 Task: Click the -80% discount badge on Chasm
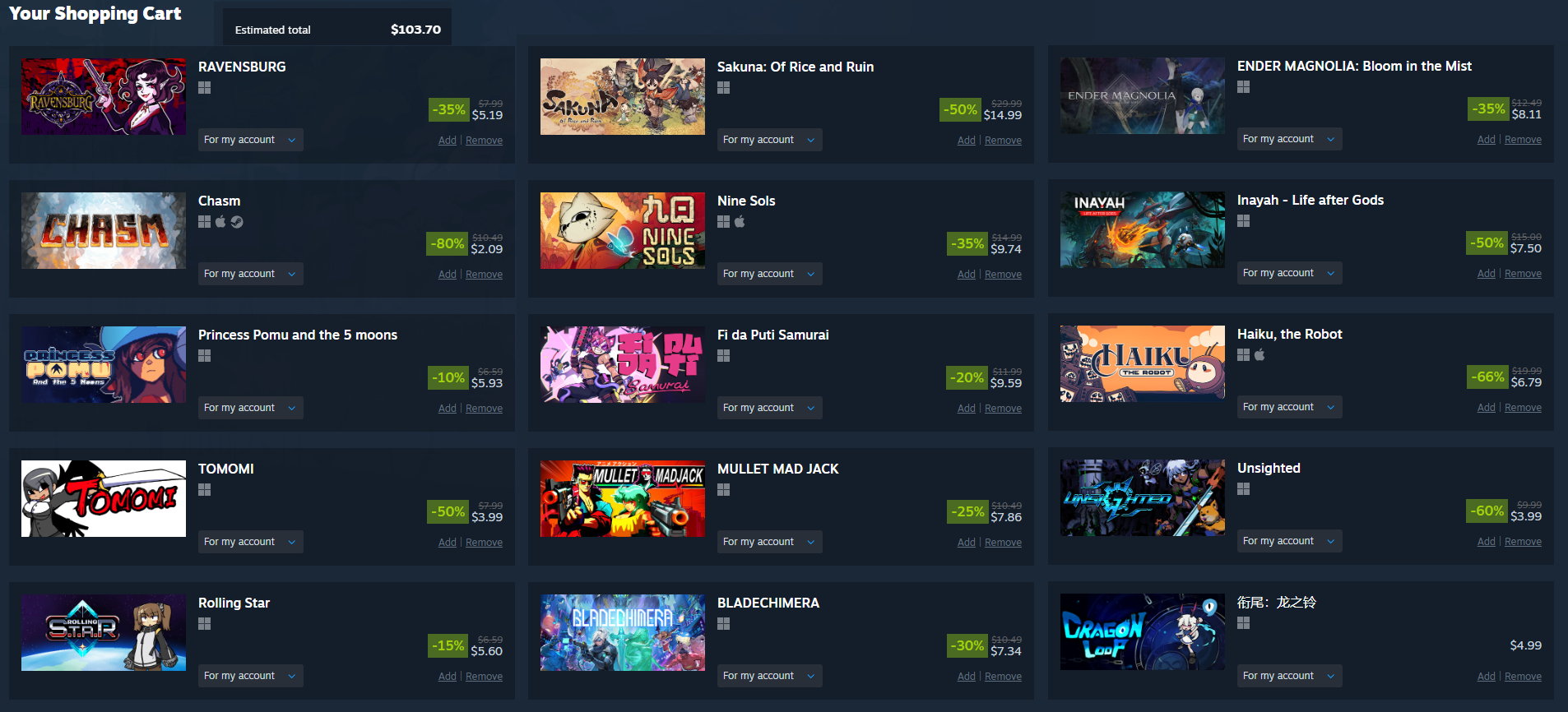[x=448, y=243]
